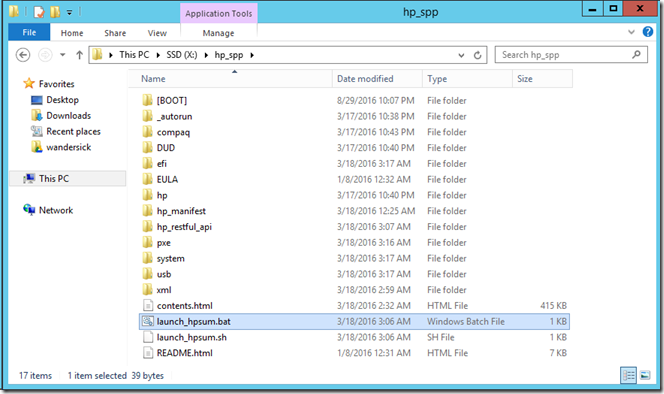Select This PC in the navigation pane

click(68, 178)
